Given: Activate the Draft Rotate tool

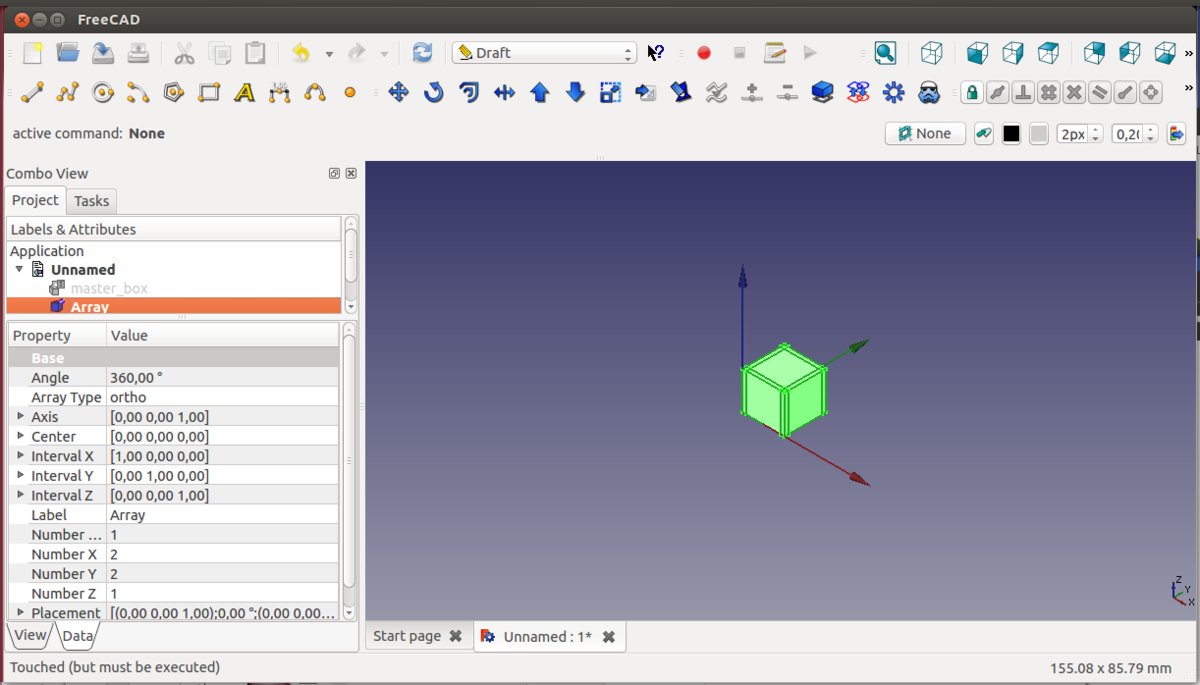Looking at the screenshot, I should click(433, 93).
